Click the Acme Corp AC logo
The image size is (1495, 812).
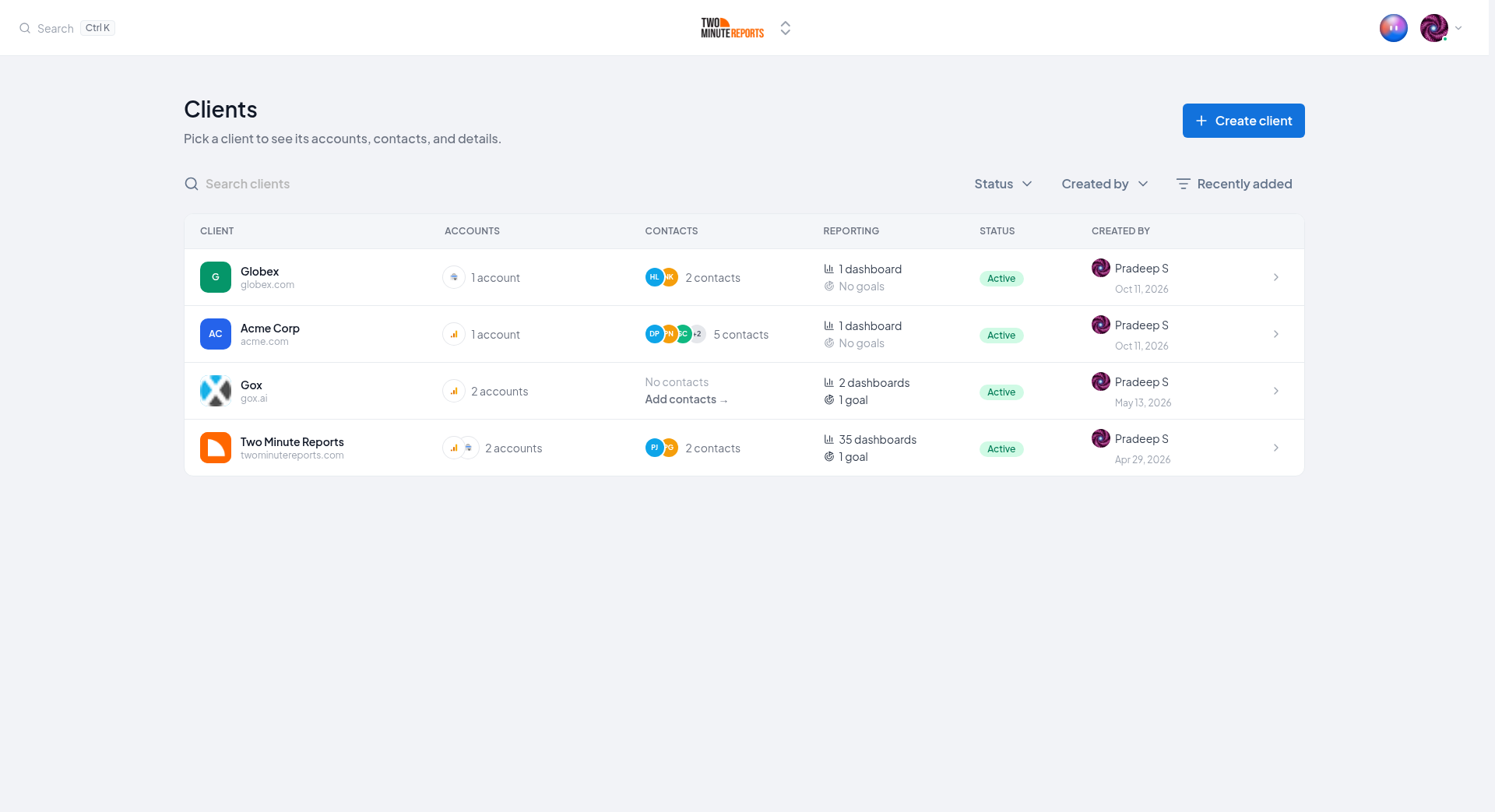[x=216, y=334]
